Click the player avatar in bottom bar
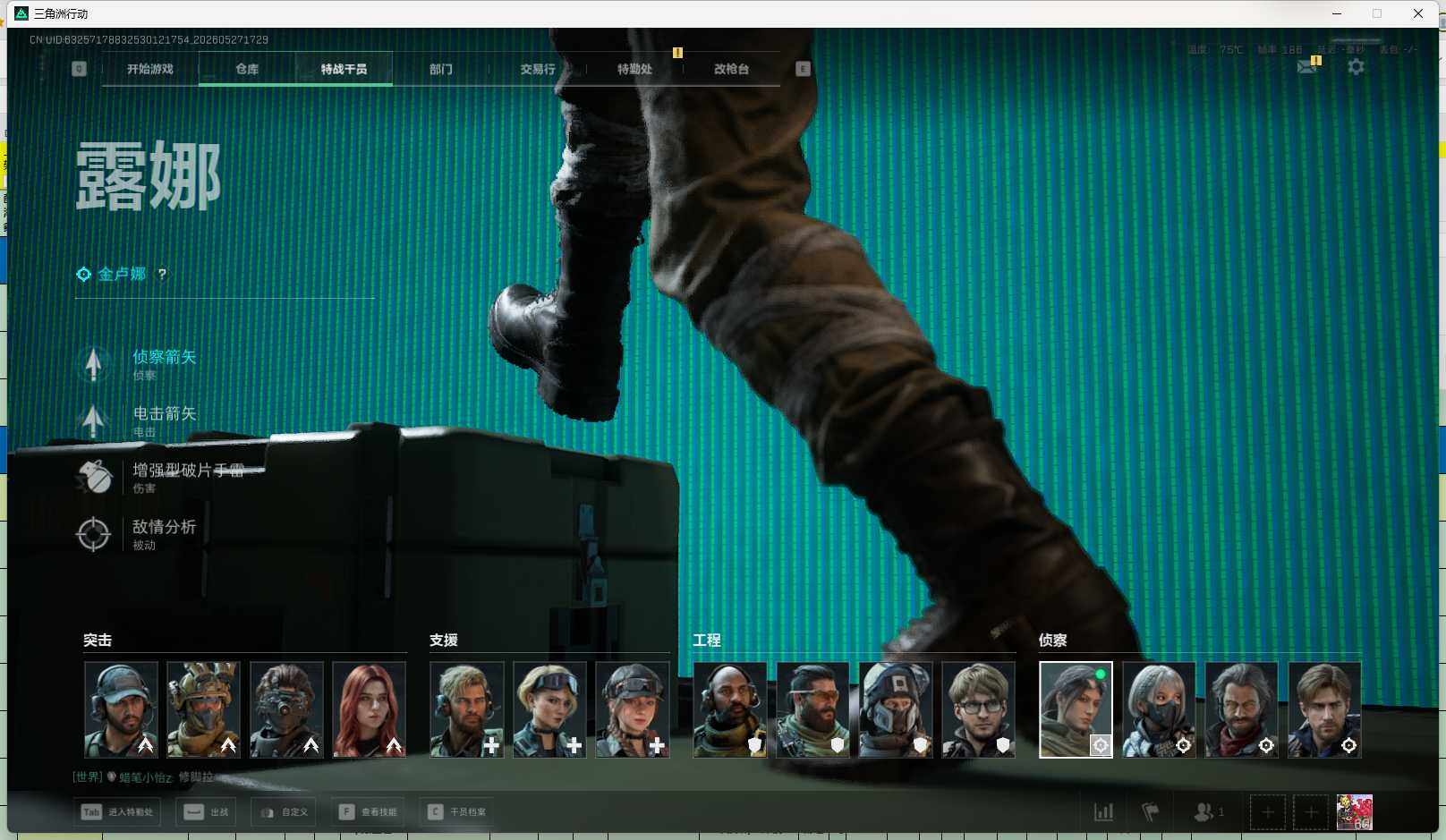Viewport: 1446px width, 840px height. click(1354, 812)
